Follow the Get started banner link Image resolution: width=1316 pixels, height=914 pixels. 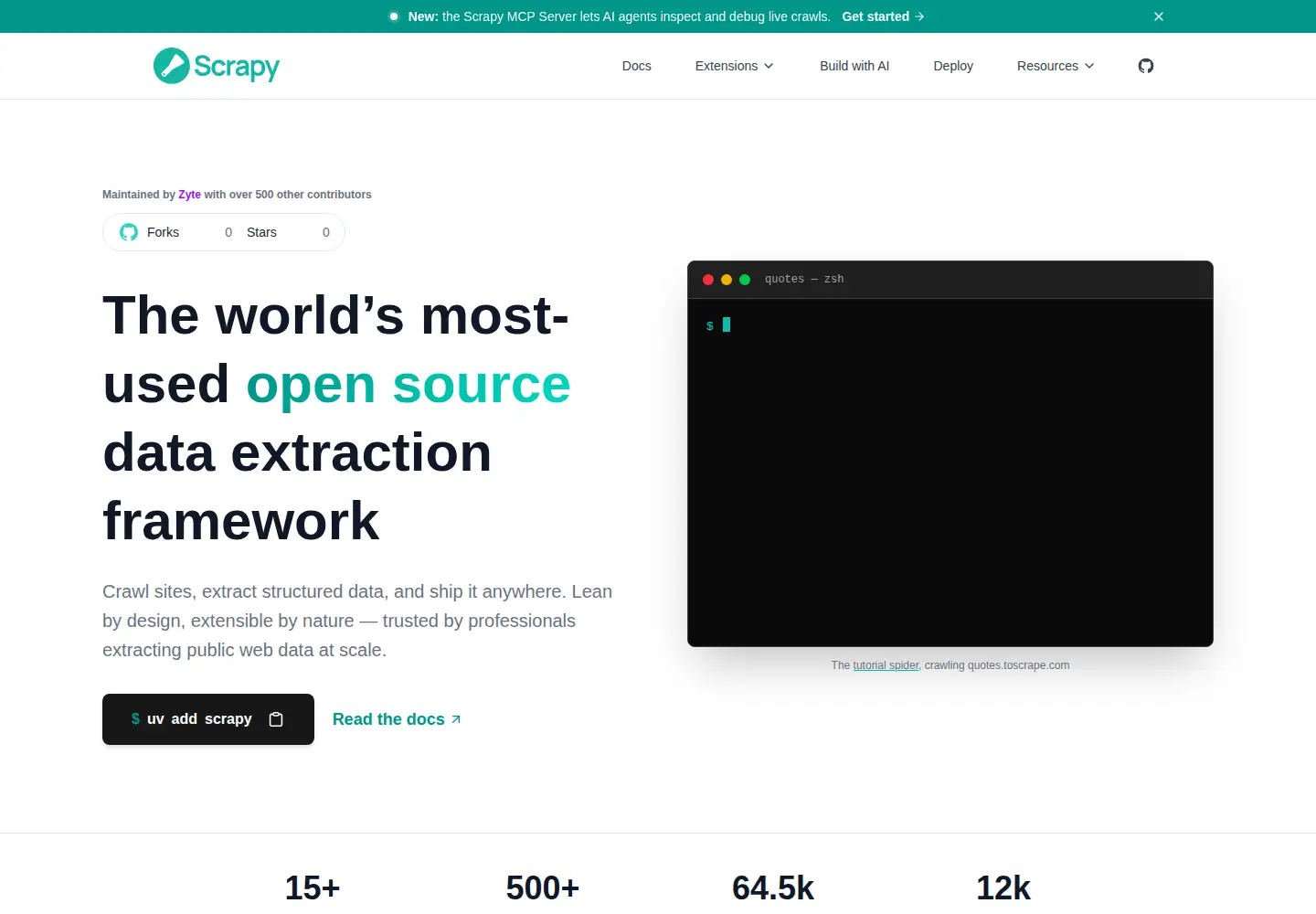pos(883,16)
